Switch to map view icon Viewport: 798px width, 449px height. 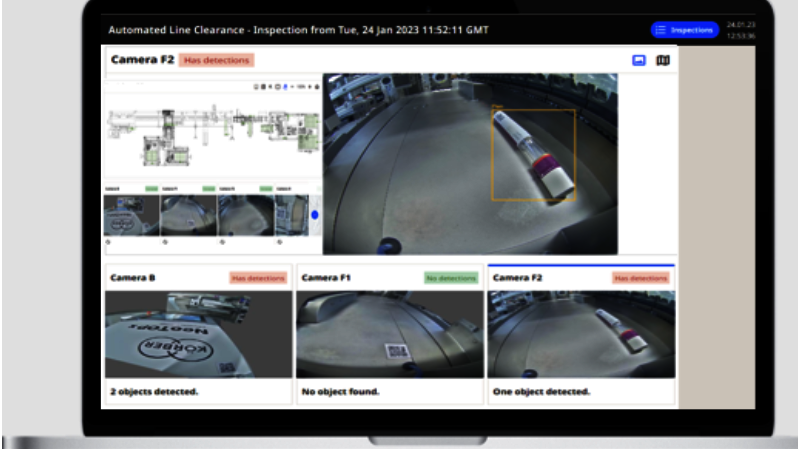point(662,60)
